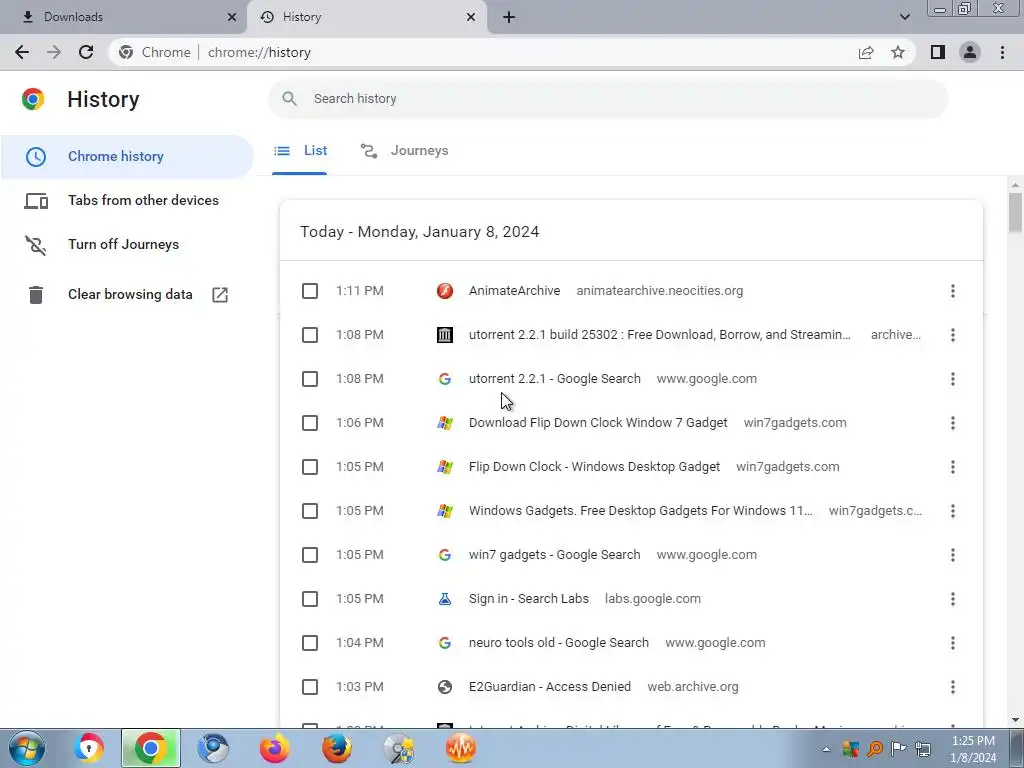The width and height of the screenshot is (1024, 768).
Task: Tick the Windows Gadgets Free Desktop checkbox
Action: (310, 511)
